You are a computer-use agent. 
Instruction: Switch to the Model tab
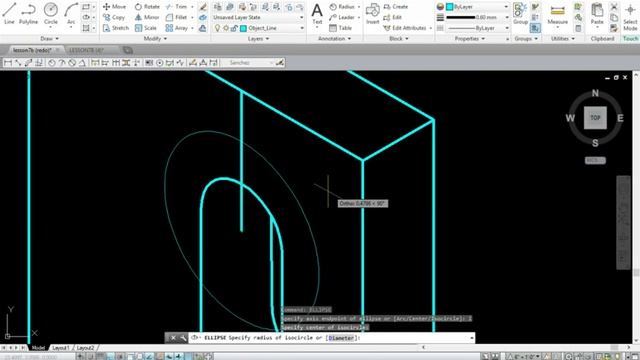click(x=38, y=348)
